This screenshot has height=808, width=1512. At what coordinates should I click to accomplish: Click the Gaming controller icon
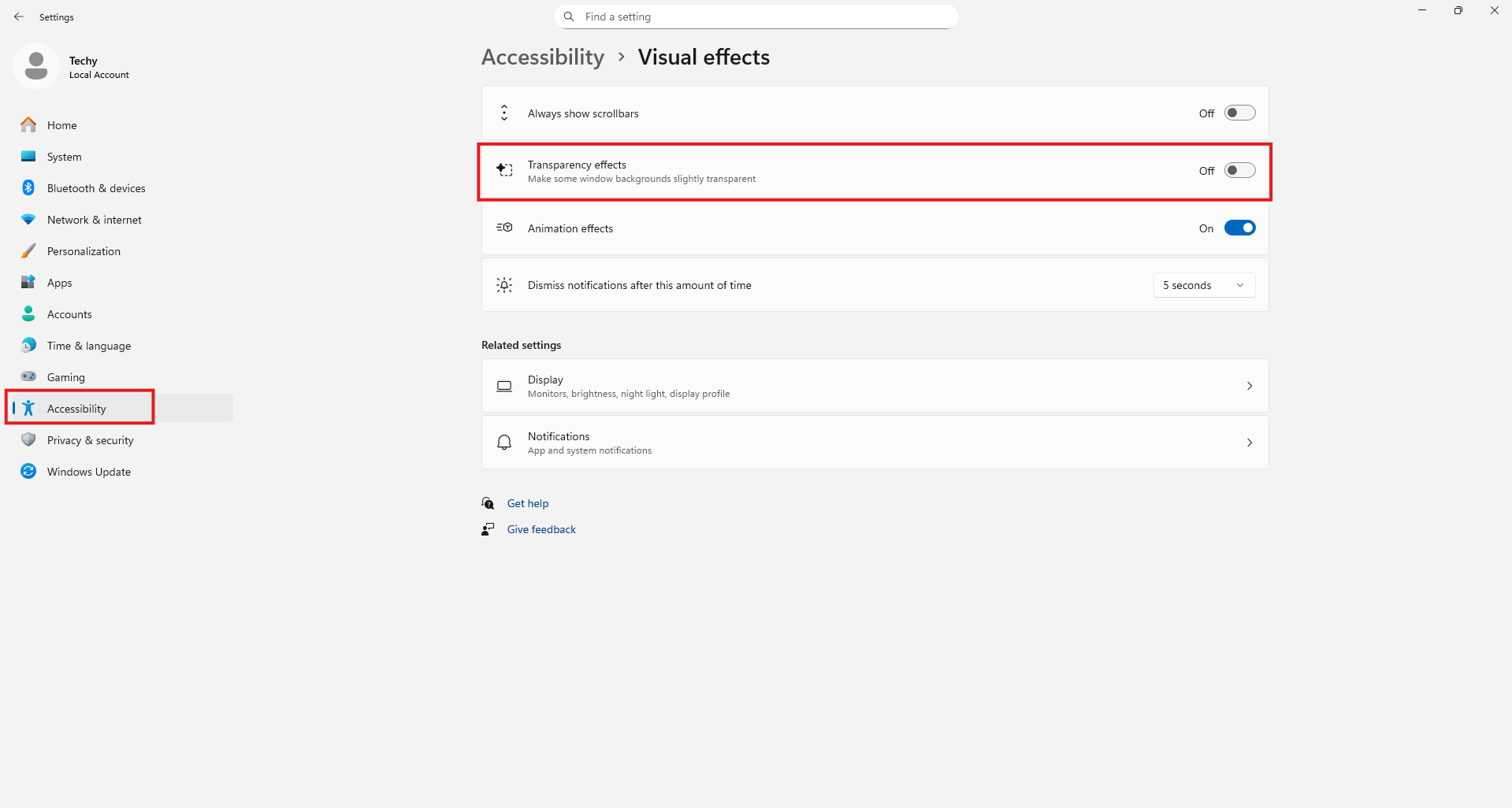coord(28,377)
